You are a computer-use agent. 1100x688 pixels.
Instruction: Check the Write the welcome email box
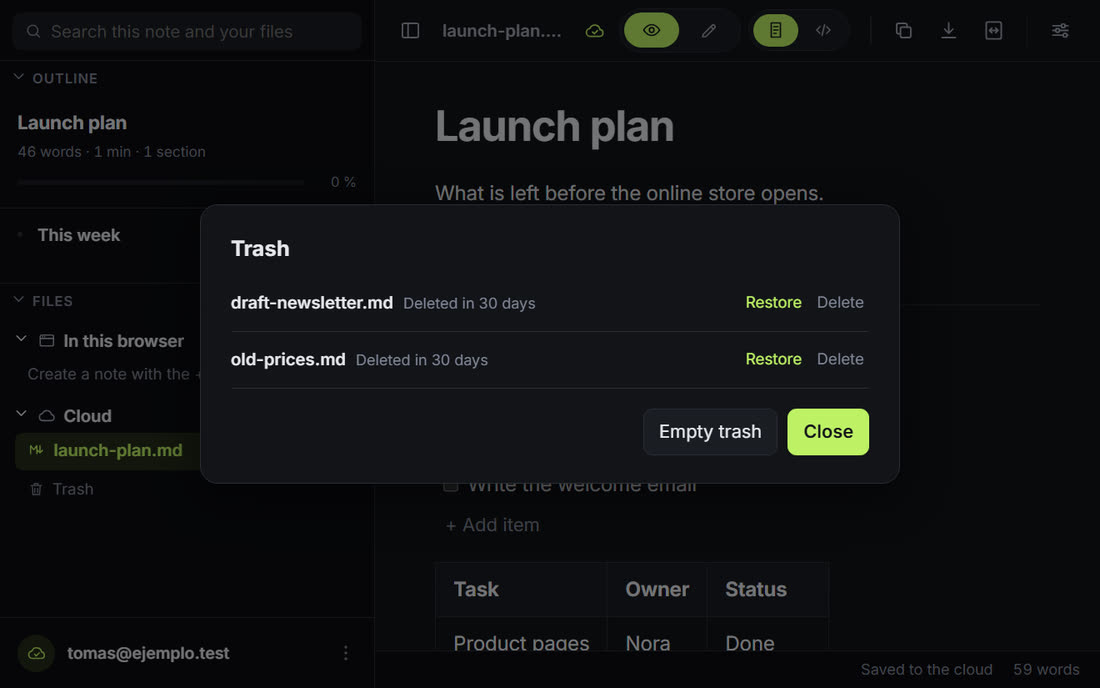[451, 485]
